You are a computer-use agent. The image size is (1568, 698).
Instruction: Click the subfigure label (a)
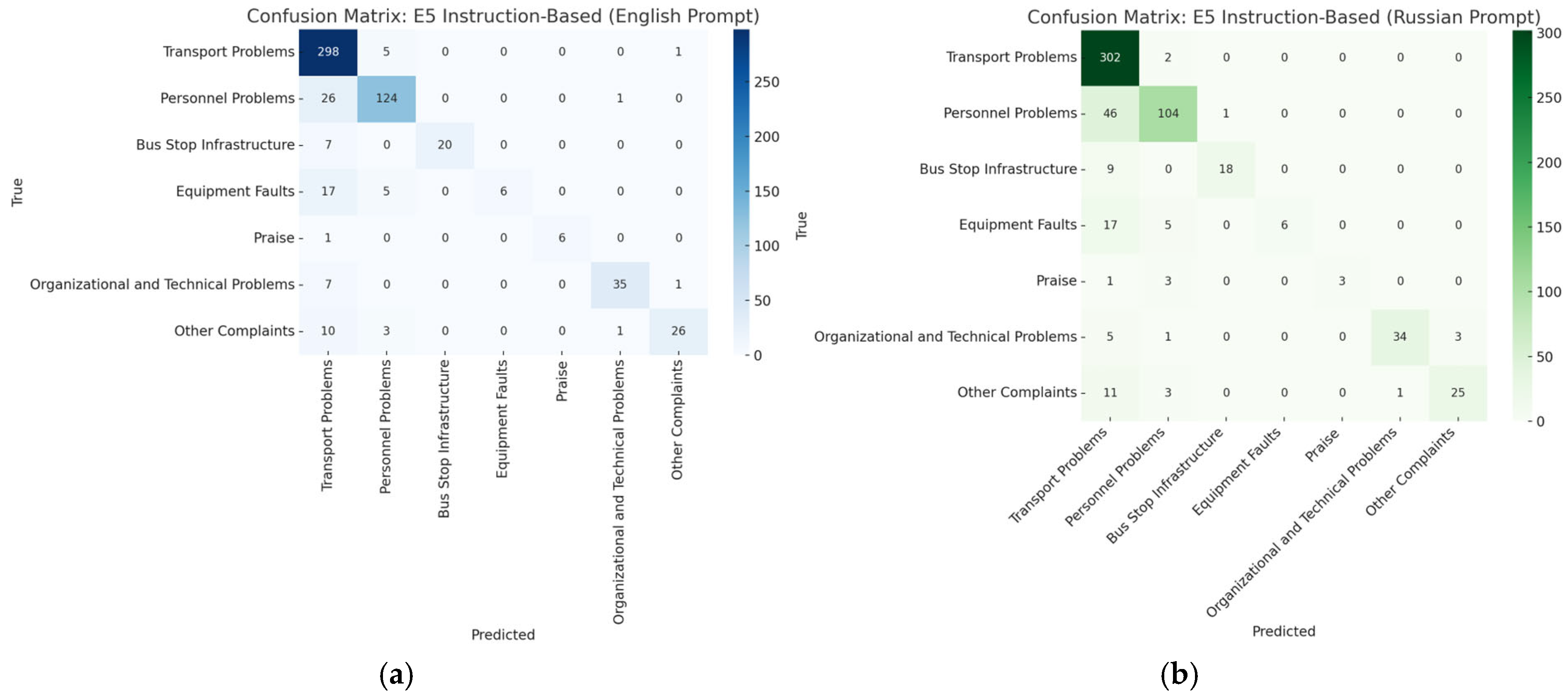click(396, 674)
